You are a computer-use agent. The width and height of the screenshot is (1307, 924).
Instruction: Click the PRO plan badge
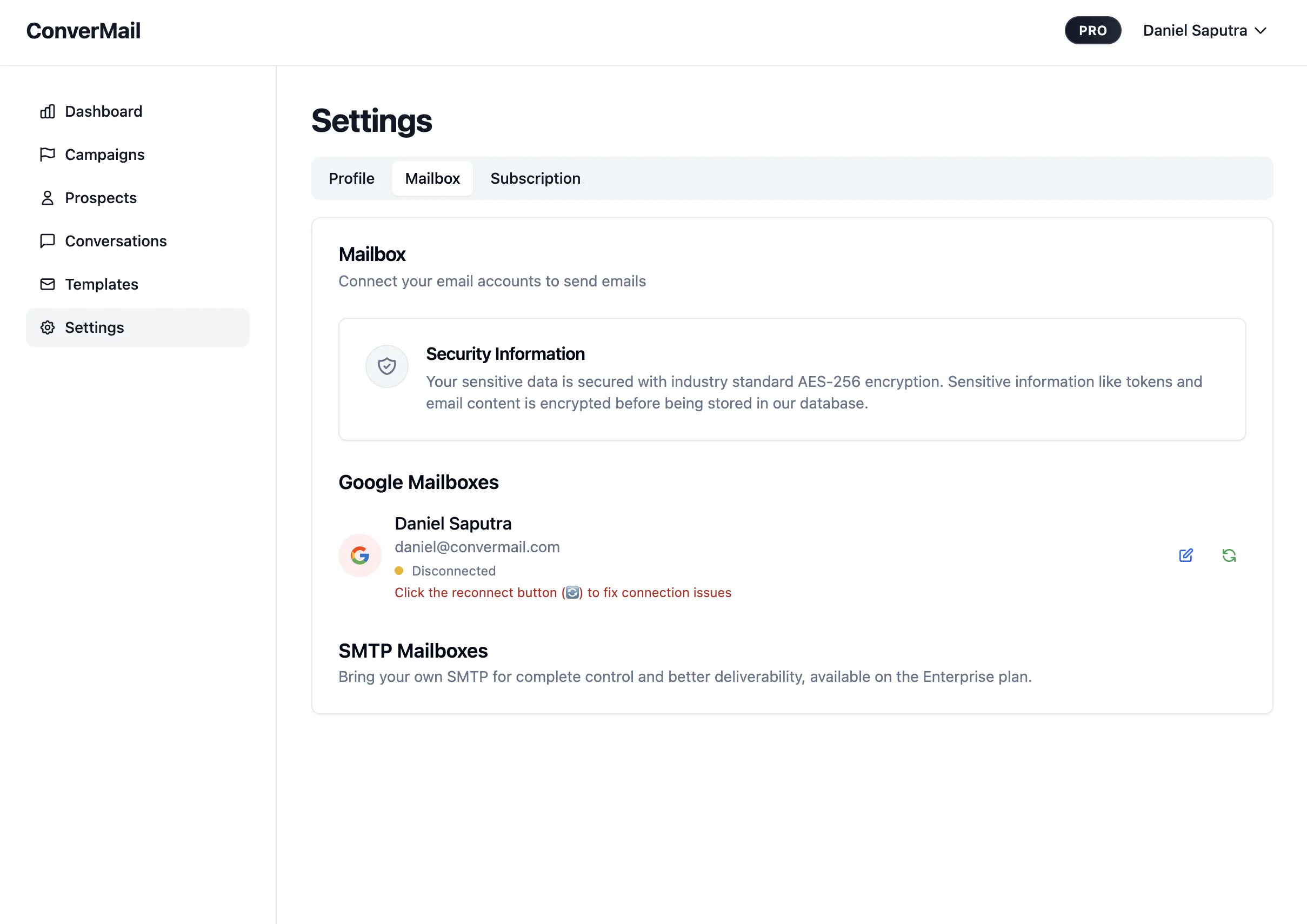click(1092, 31)
